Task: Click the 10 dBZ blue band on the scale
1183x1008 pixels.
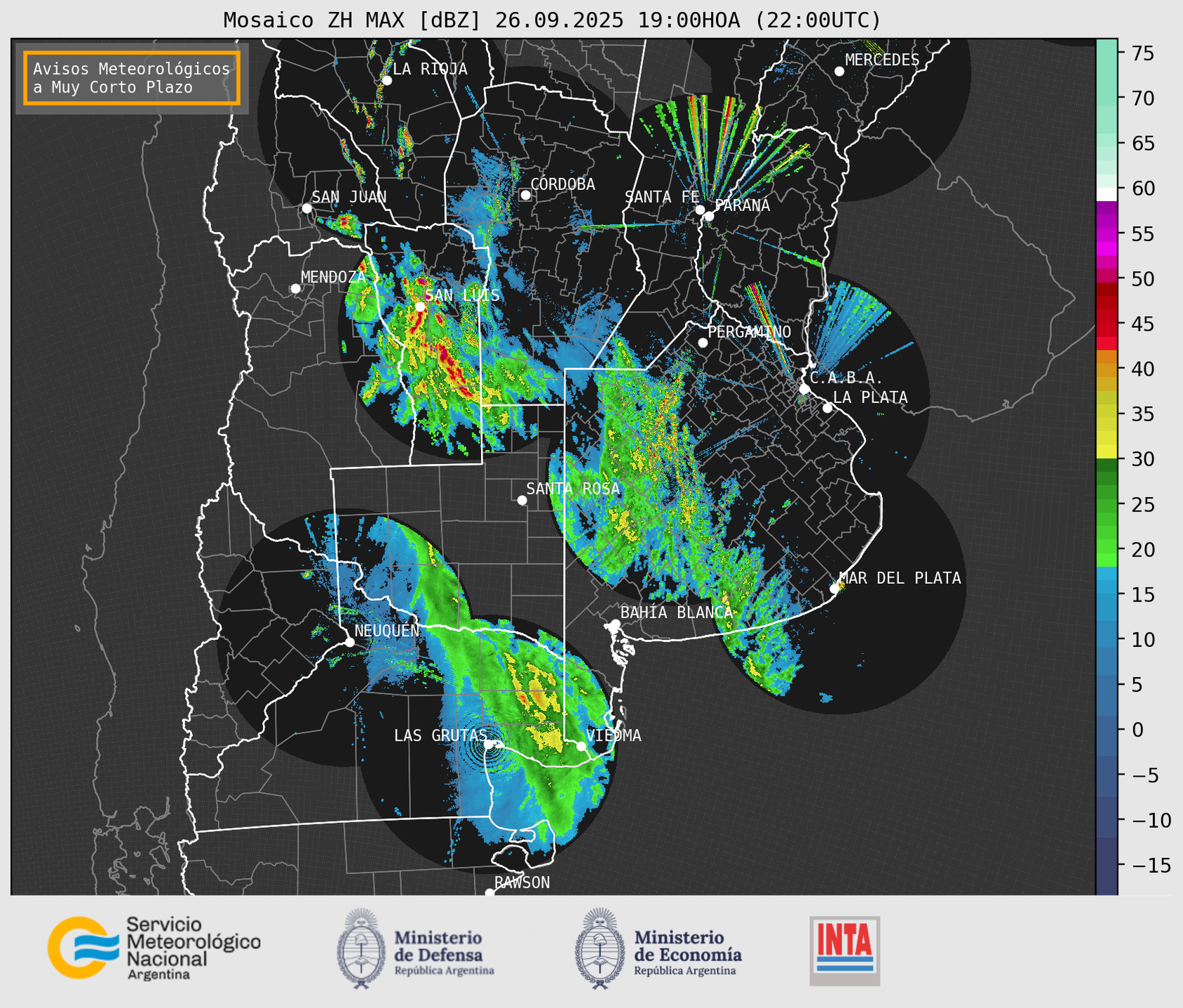Action: [1106, 639]
